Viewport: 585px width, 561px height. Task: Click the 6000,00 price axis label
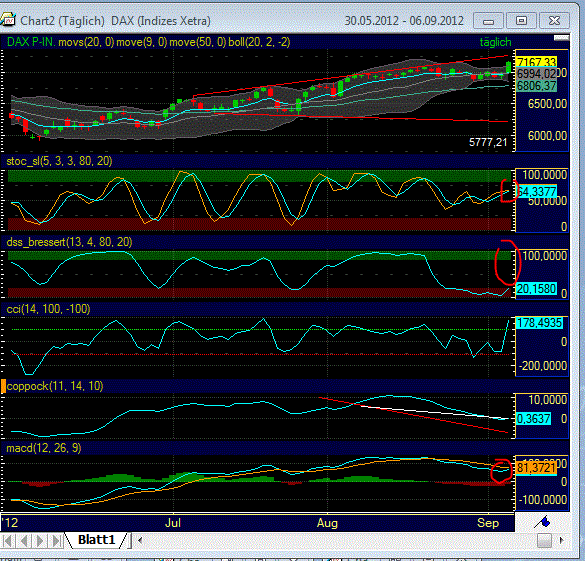tap(547, 136)
